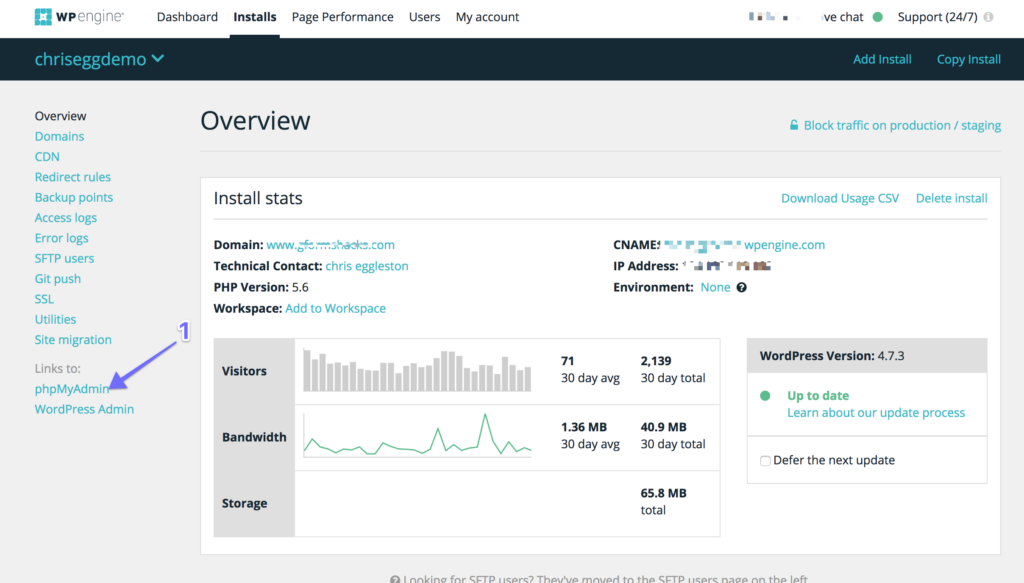This screenshot has width=1024, height=583.
Task: Click the Storage row label
Action: [x=244, y=503]
